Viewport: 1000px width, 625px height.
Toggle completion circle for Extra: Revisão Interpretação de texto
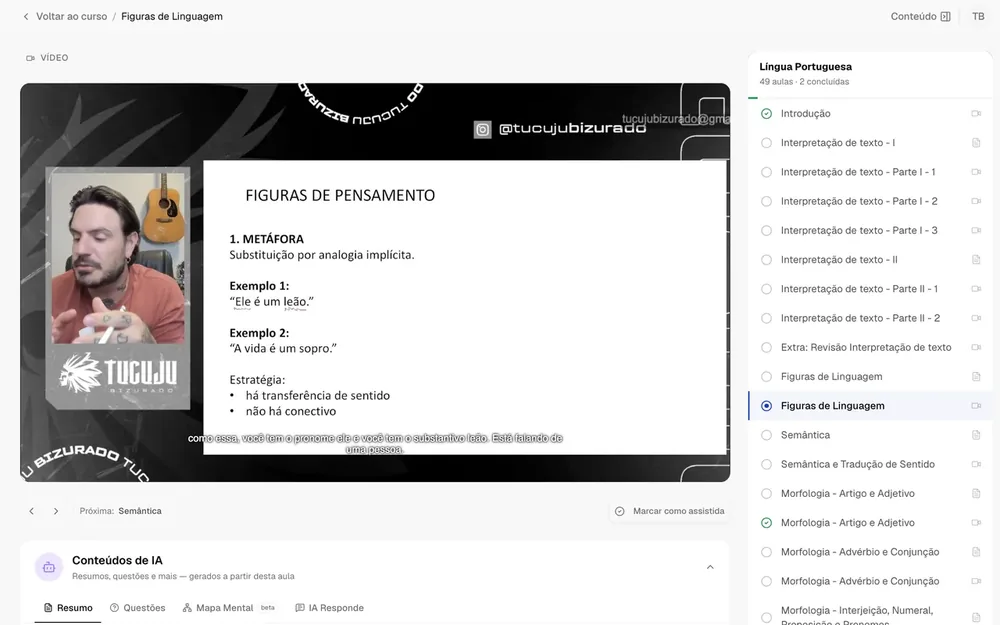[x=767, y=348]
